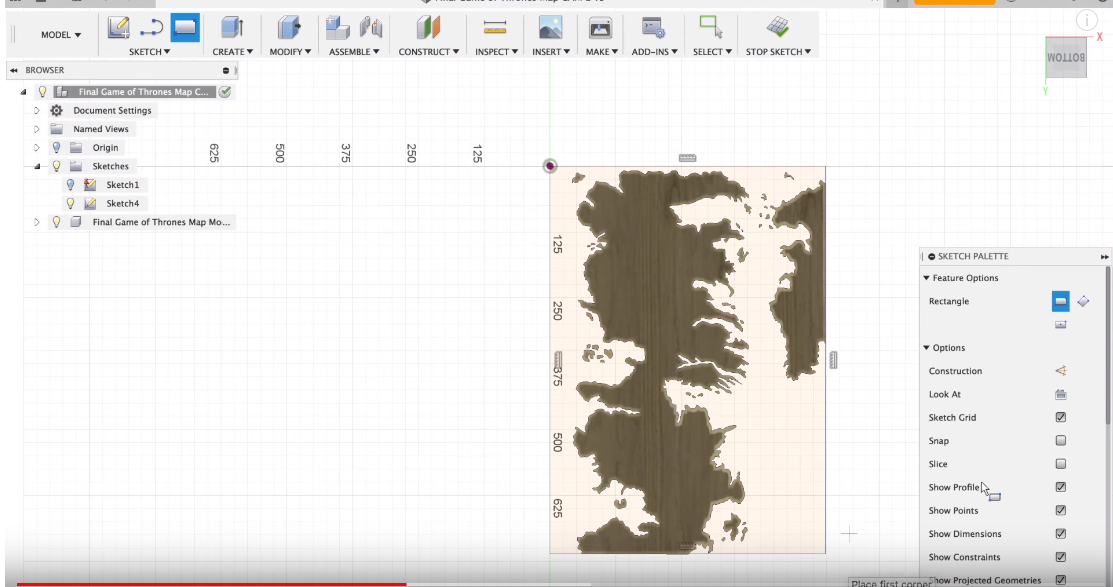Image resolution: width=1113 pixels, height=587 pixels.
Task: Expand Final Game of Thrones Map Mo... node
Action: point(37,222)
